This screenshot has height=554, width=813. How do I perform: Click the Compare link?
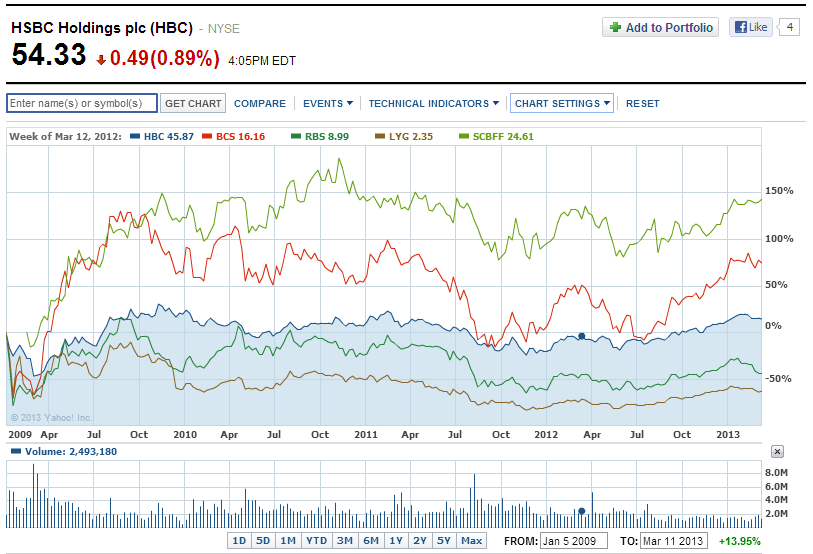(x=260, y=103)
